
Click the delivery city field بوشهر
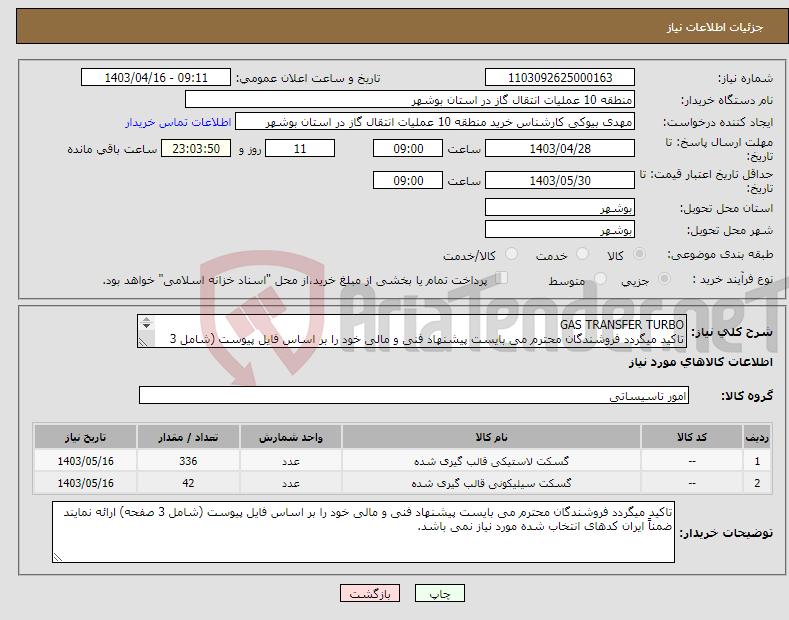click(560, 229)
